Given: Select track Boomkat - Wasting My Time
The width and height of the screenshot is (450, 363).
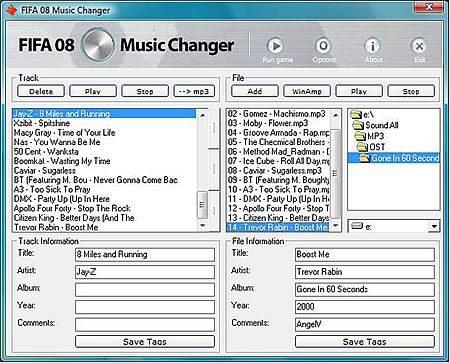Looking at the screenshot, I should (x=104, y=161).
